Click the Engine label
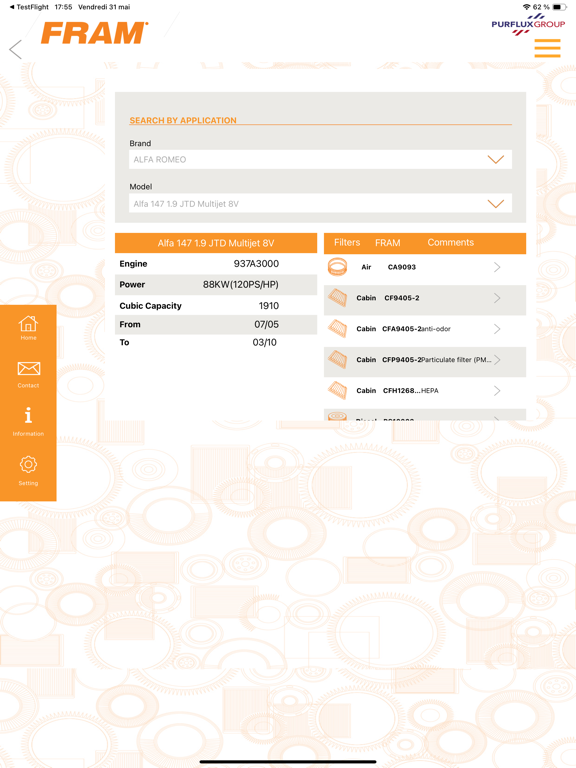 tap(133, 264)
